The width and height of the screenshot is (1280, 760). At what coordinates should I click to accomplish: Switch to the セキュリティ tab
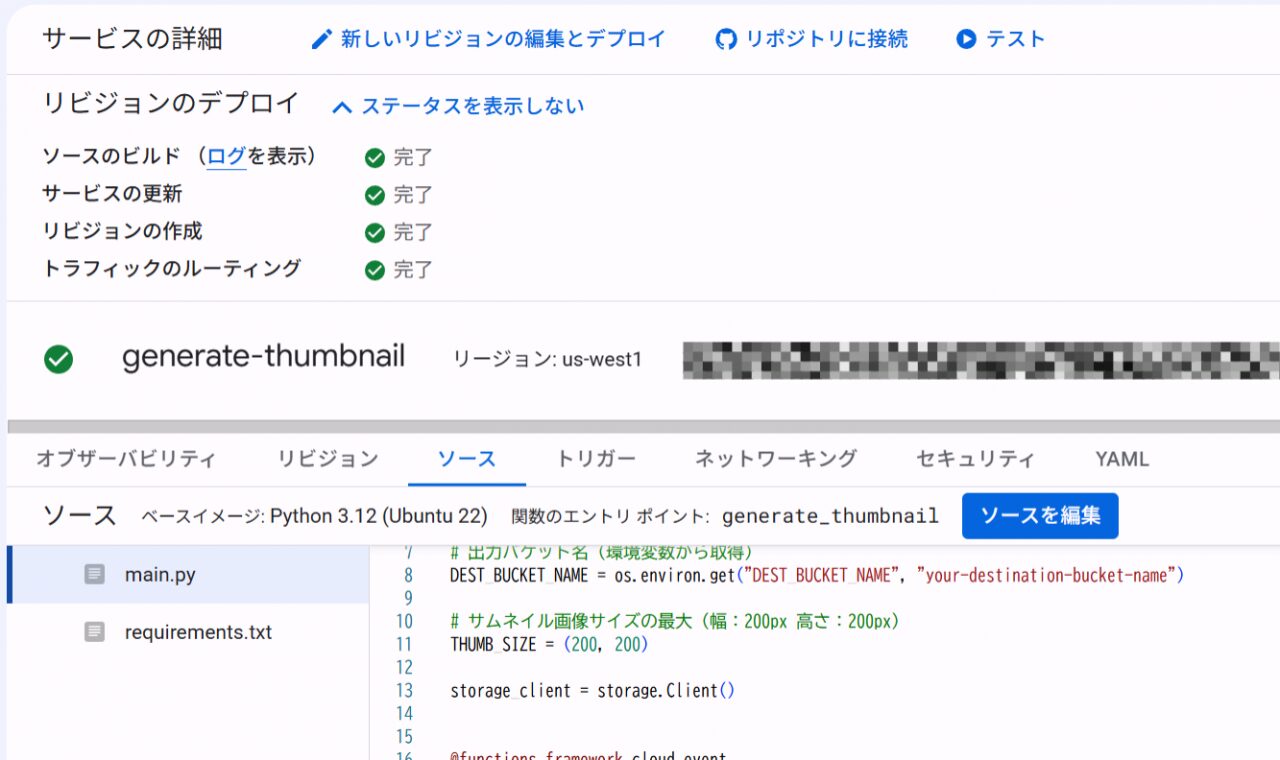click(x=976, y=459)
